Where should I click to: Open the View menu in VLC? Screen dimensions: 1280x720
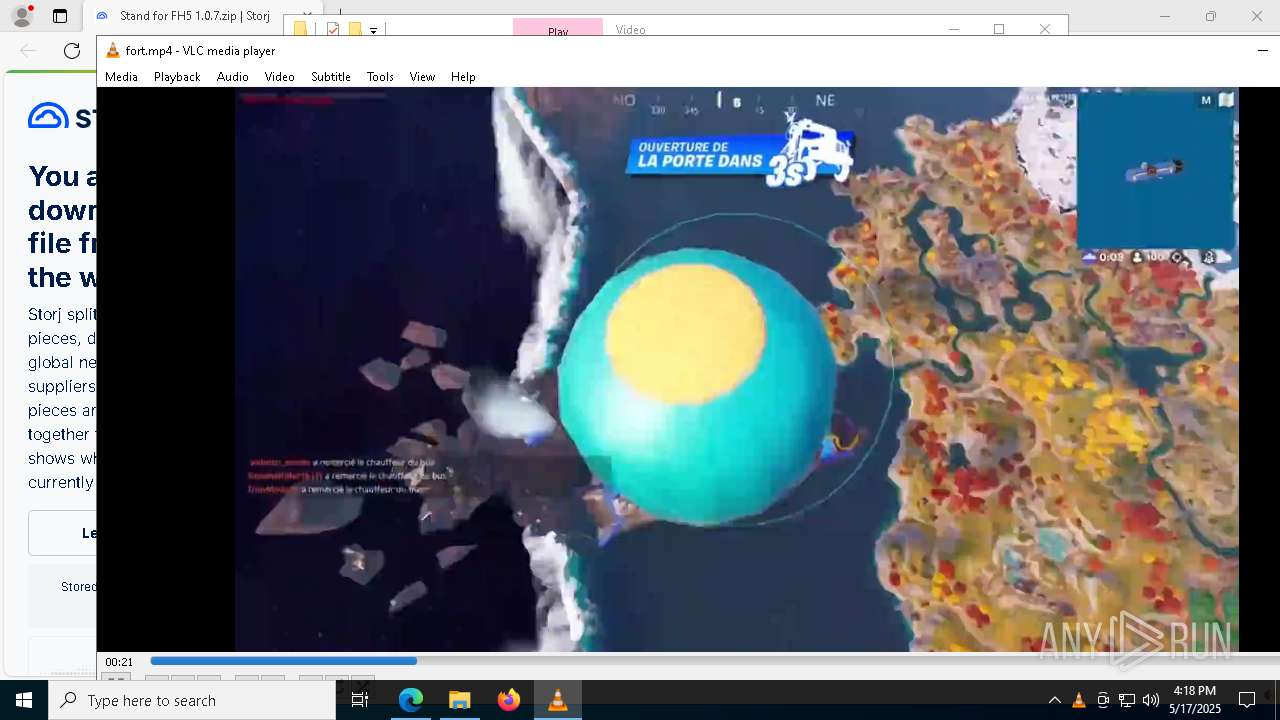(422, 77)
